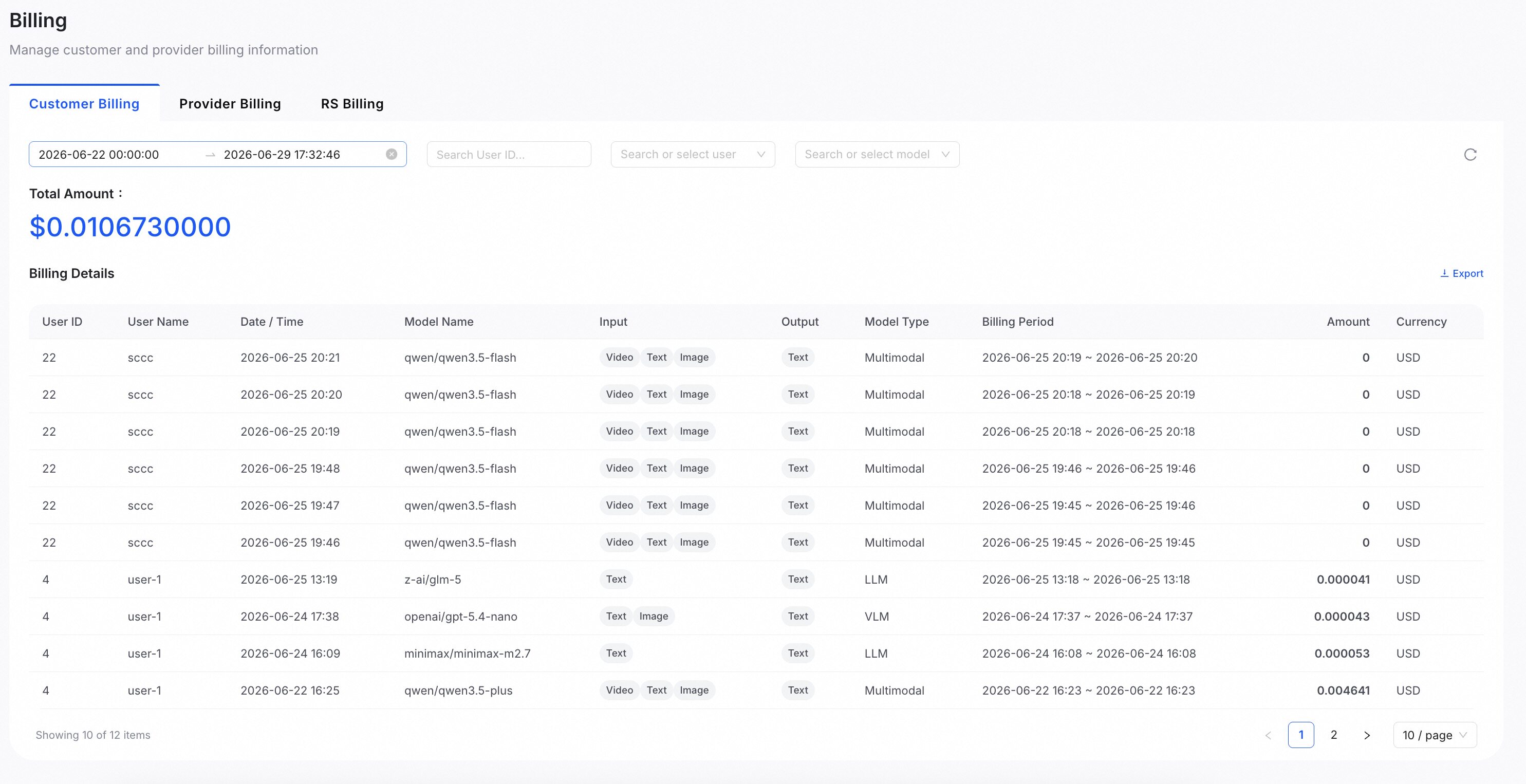Viewport: 1526px width, 784px height.
Task: Click the next page arrow
Action: click(x=1367, y=735)
